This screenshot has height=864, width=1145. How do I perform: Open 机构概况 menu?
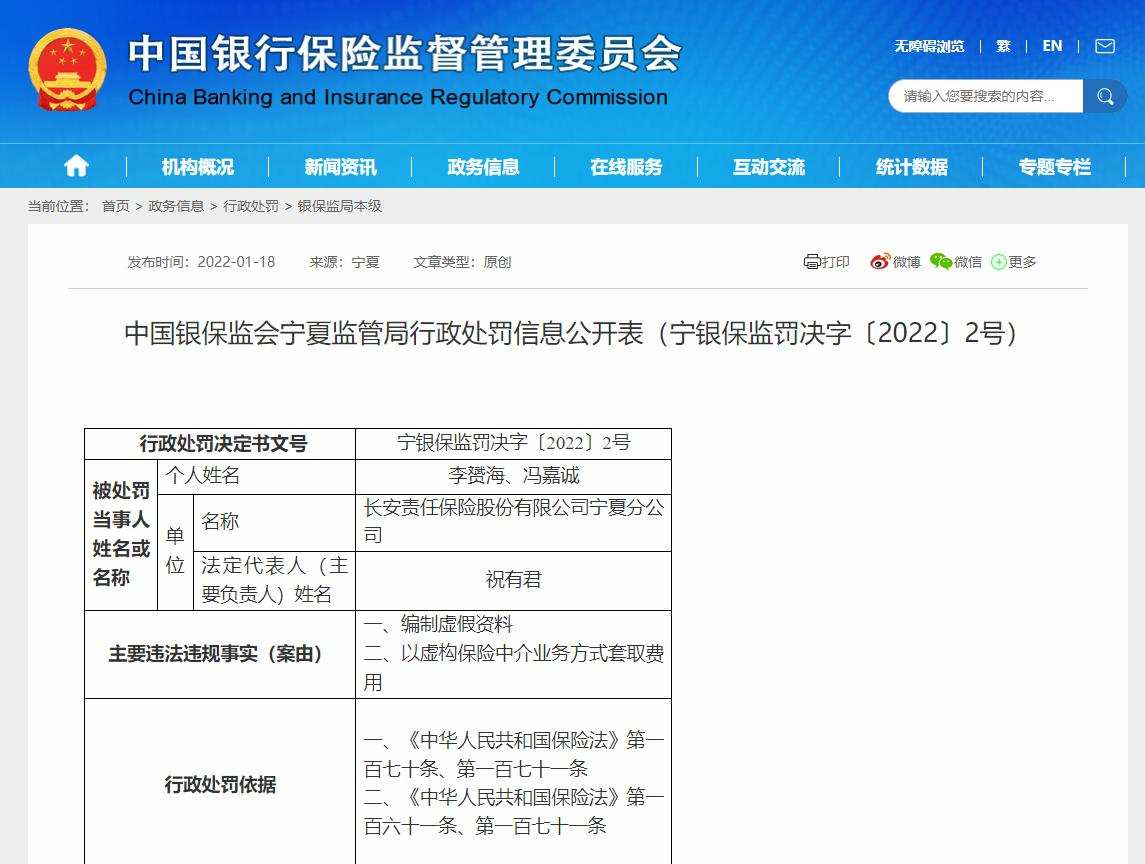pyautogui.click(x=198, y=167)
